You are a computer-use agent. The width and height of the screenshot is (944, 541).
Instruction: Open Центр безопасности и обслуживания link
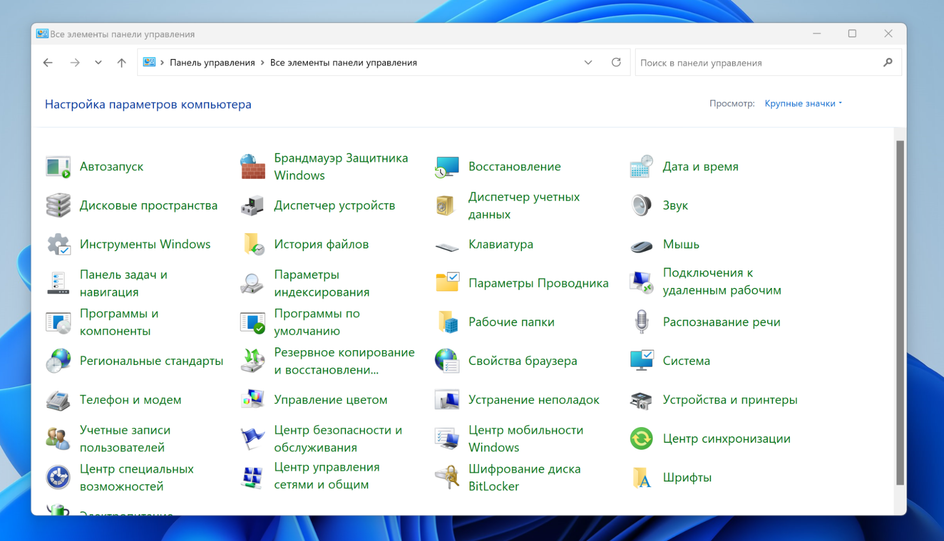pos(338,439)
